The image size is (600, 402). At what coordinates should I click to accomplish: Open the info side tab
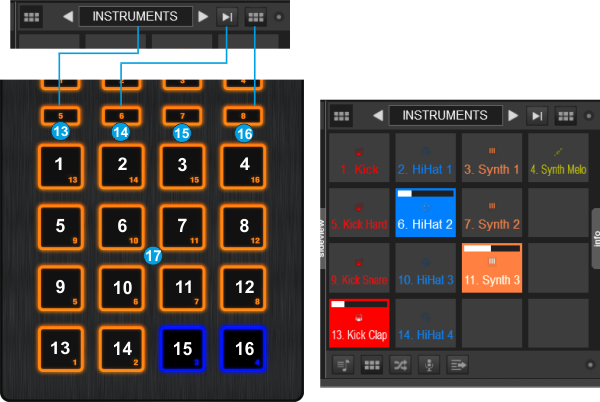[x=595, y=240]
